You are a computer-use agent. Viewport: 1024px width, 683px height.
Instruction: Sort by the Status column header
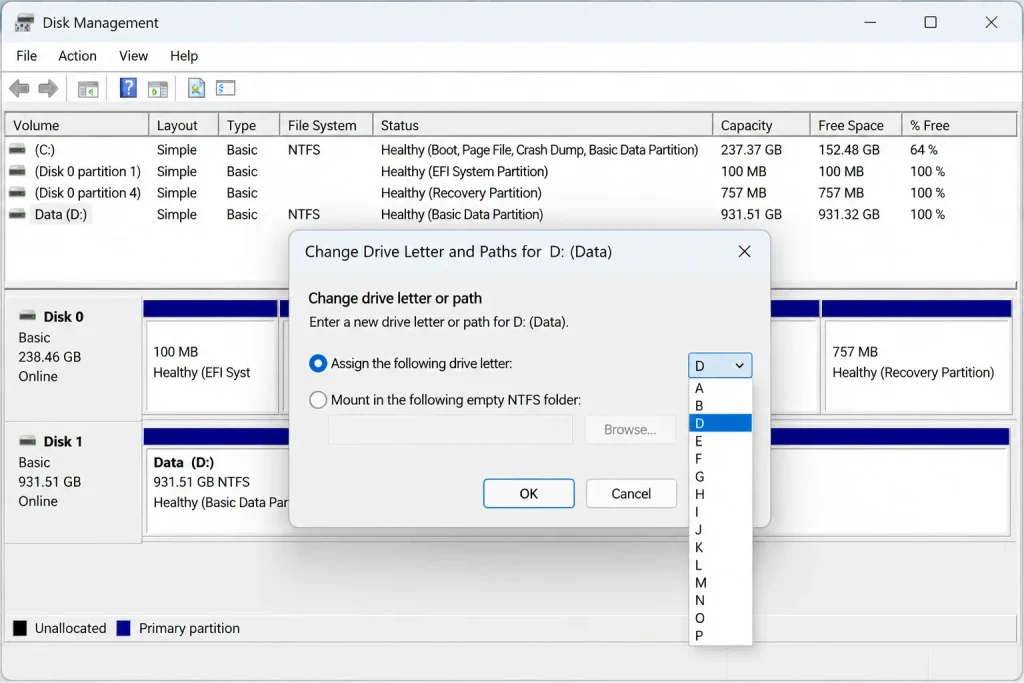pyautogui.click(x=543, y=125)
